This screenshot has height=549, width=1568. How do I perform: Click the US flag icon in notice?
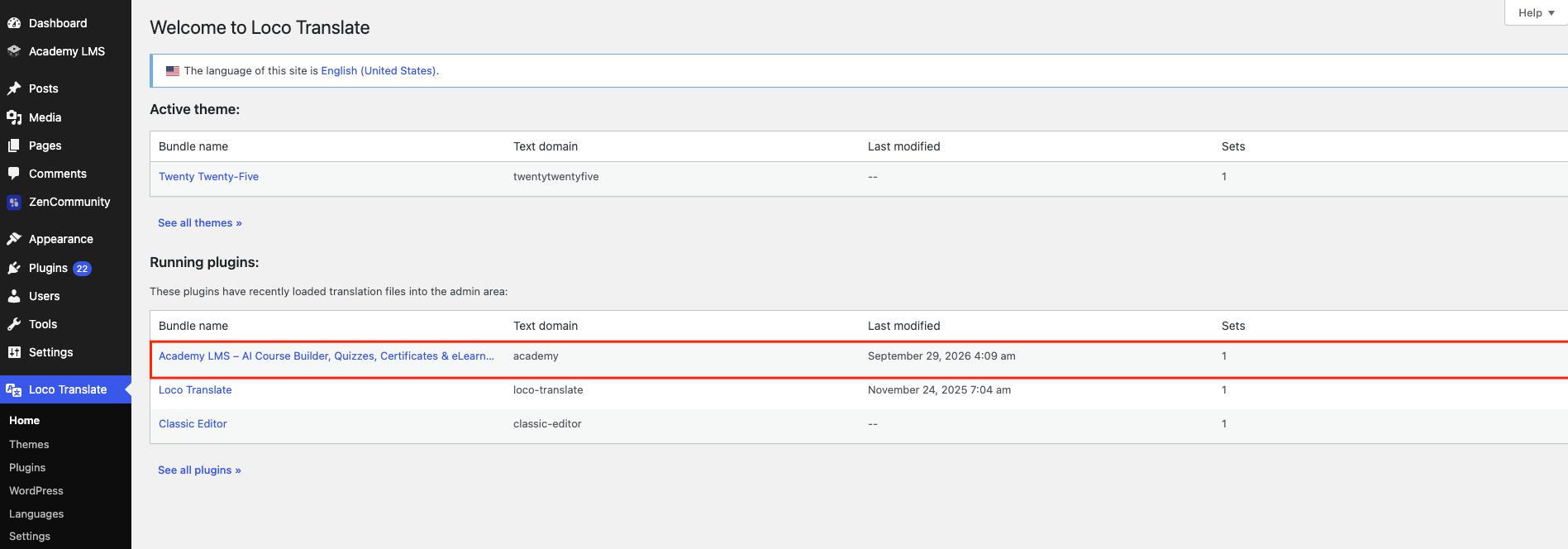click(173, 71)
